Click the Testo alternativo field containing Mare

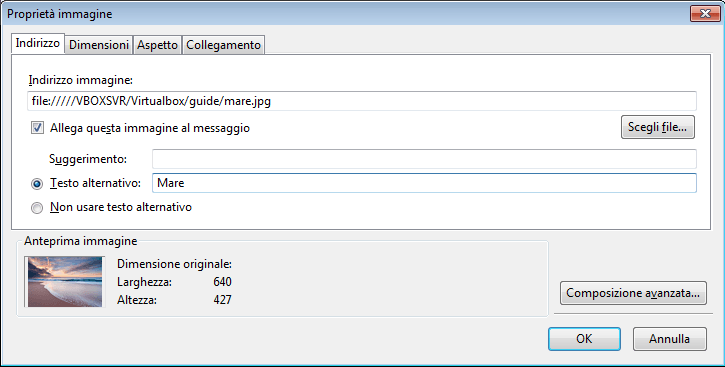[x=424, y=183]
